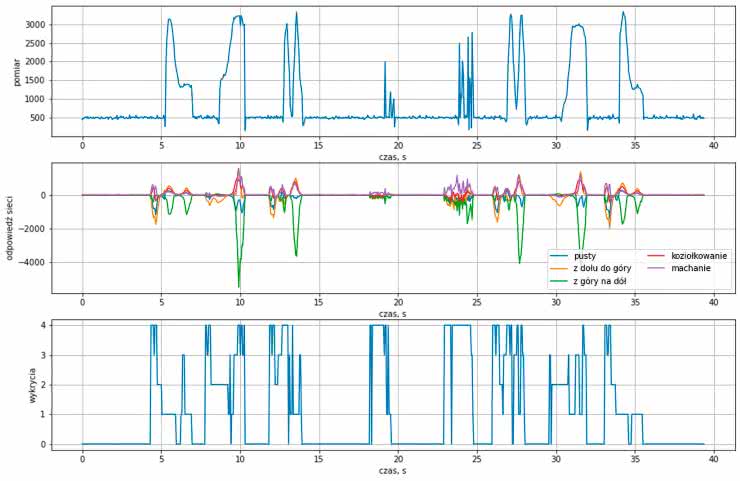
Task: Click the "odpowiedź sieci" y-axis label
Action: 10,227
